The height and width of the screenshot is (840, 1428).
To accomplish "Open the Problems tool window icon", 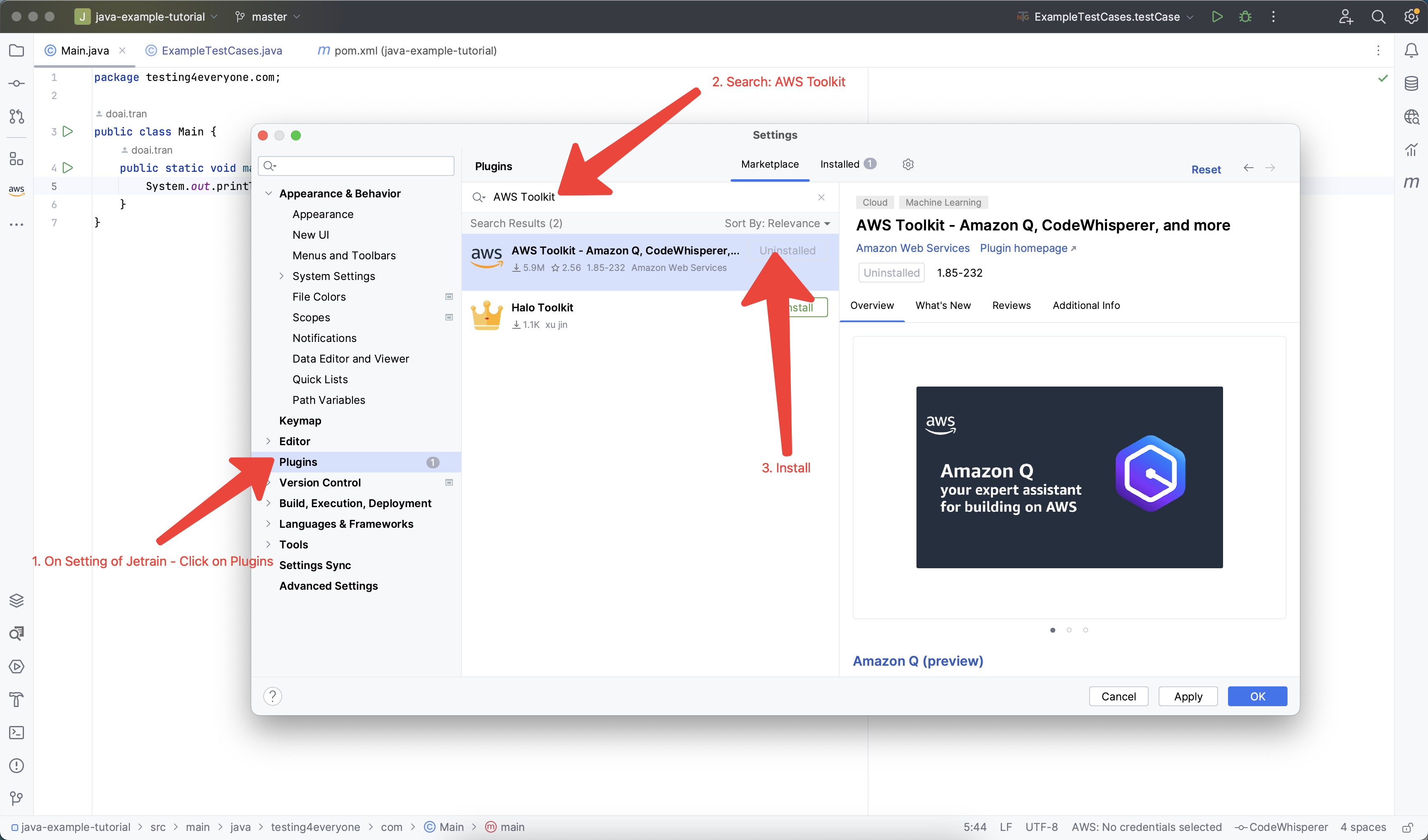I will point(17,765).
